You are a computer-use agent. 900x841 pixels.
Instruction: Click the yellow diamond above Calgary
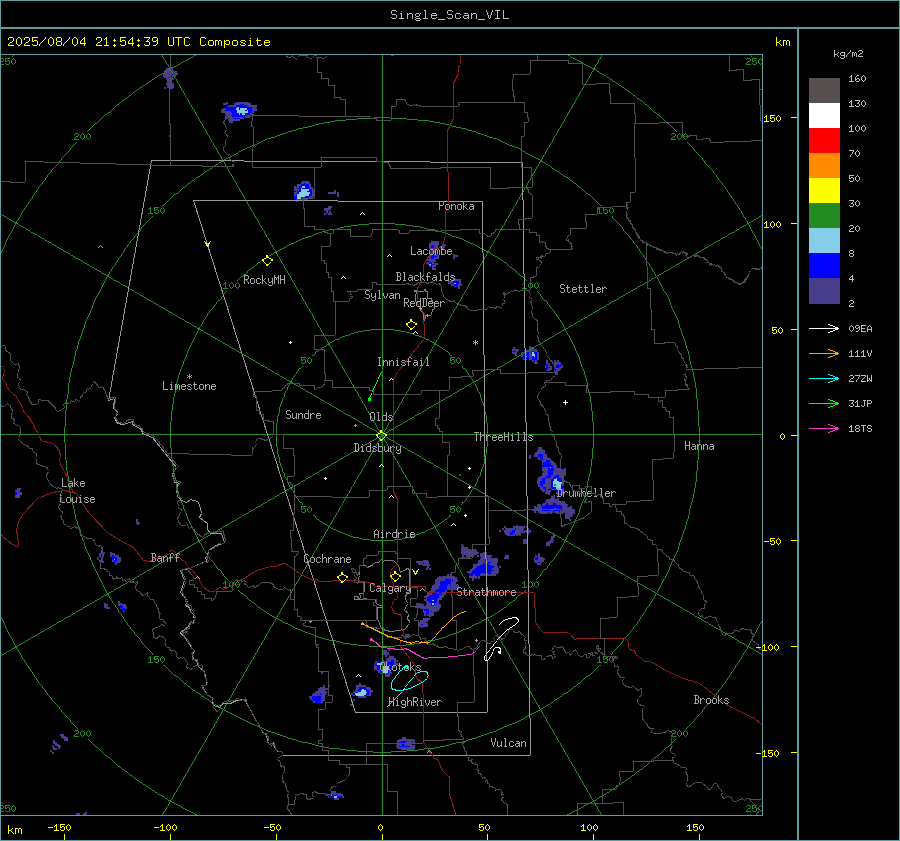point(395,576)
